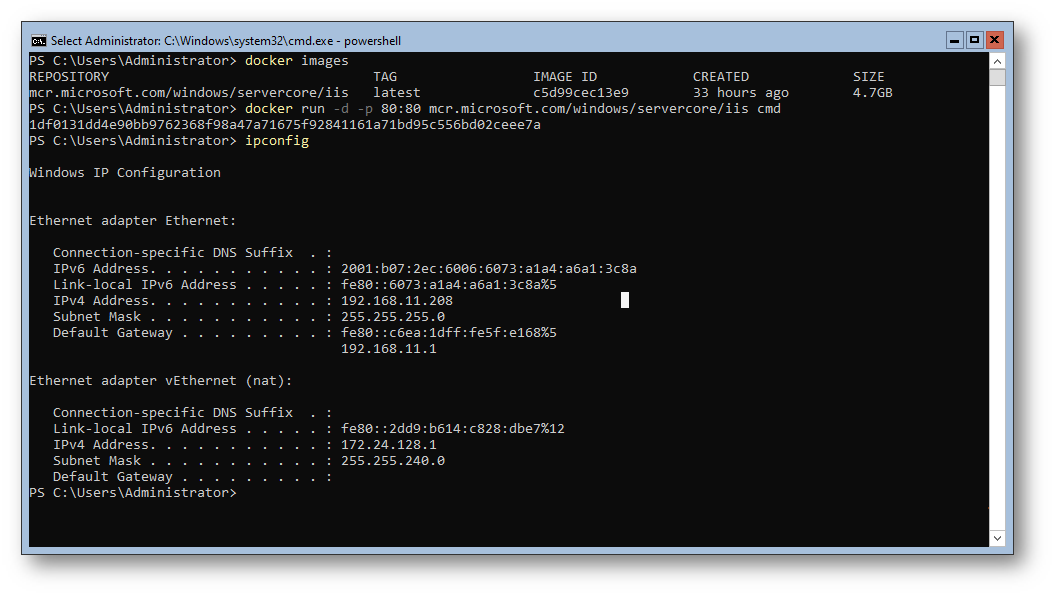This screenshot has height=597, width=1056.
Task: Click the last empty PS prompt line
Action: (x=133, y=493)
